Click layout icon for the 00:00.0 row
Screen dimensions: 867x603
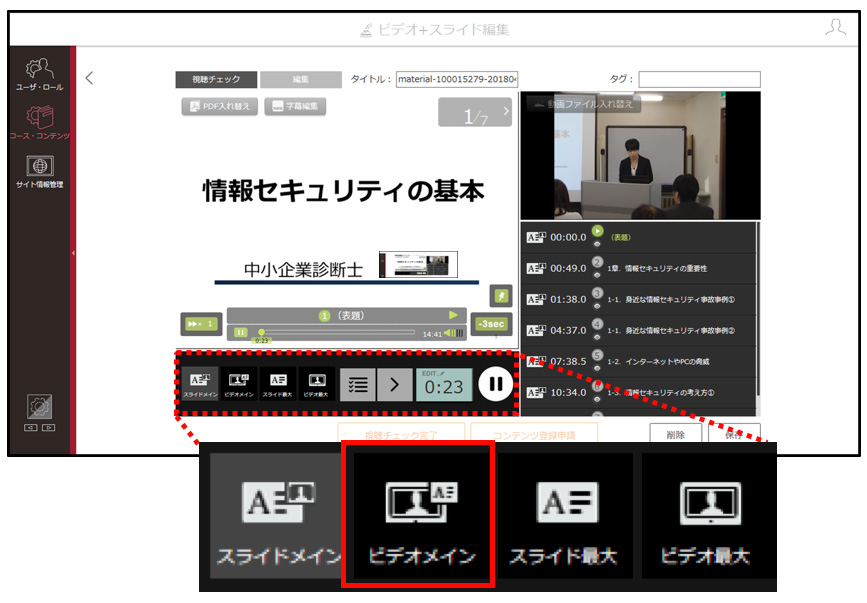pos(536,237)
